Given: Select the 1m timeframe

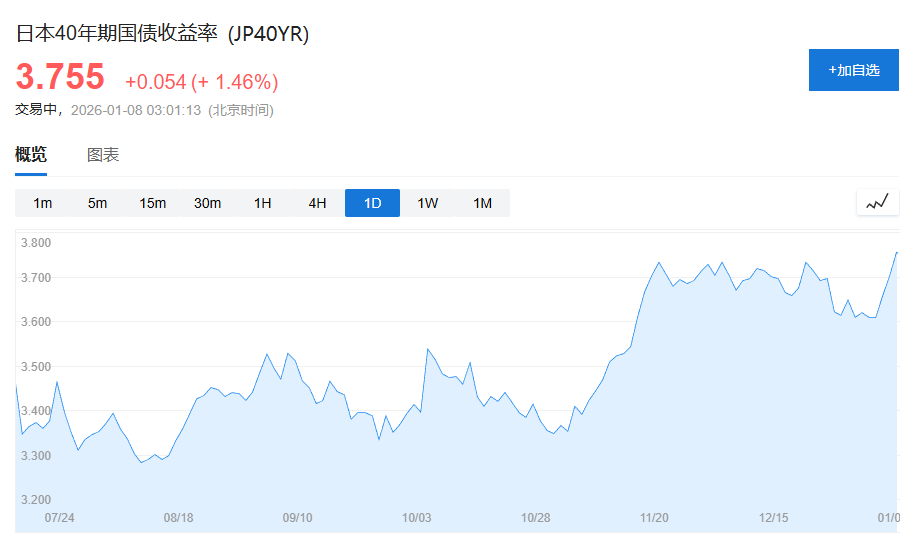Looking at the screenshot, I should [42, 203].
